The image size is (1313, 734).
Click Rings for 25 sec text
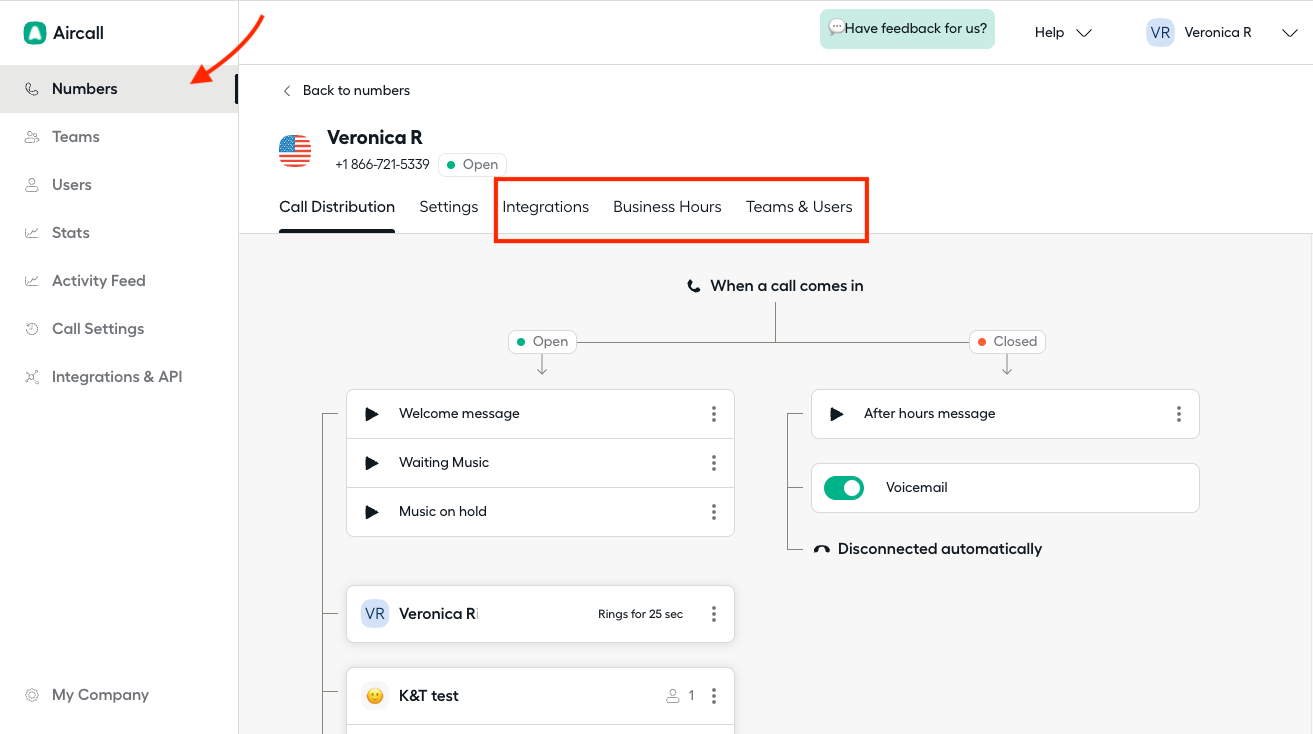[641, 614]
